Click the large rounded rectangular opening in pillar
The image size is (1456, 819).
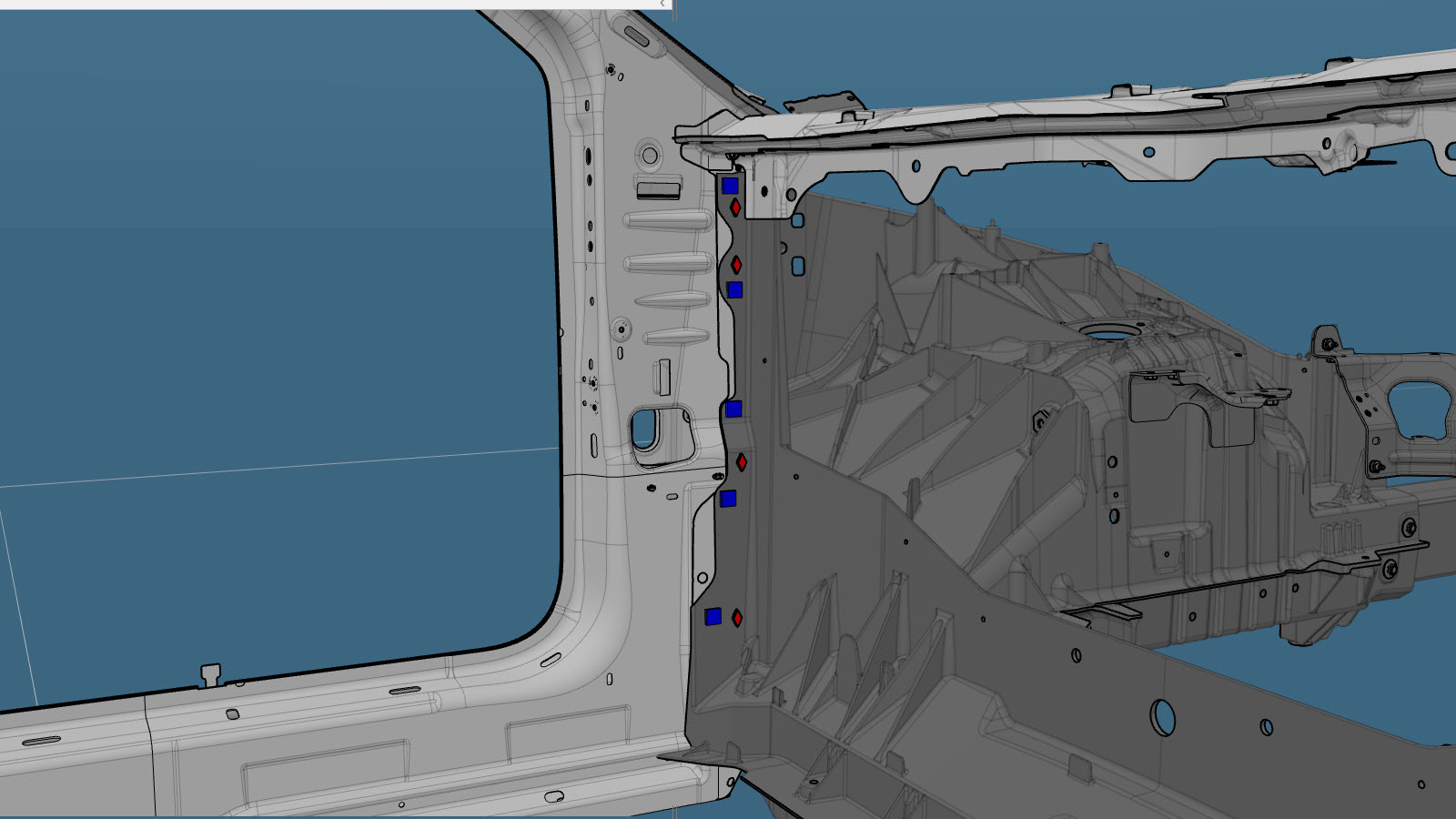(644, 428)
